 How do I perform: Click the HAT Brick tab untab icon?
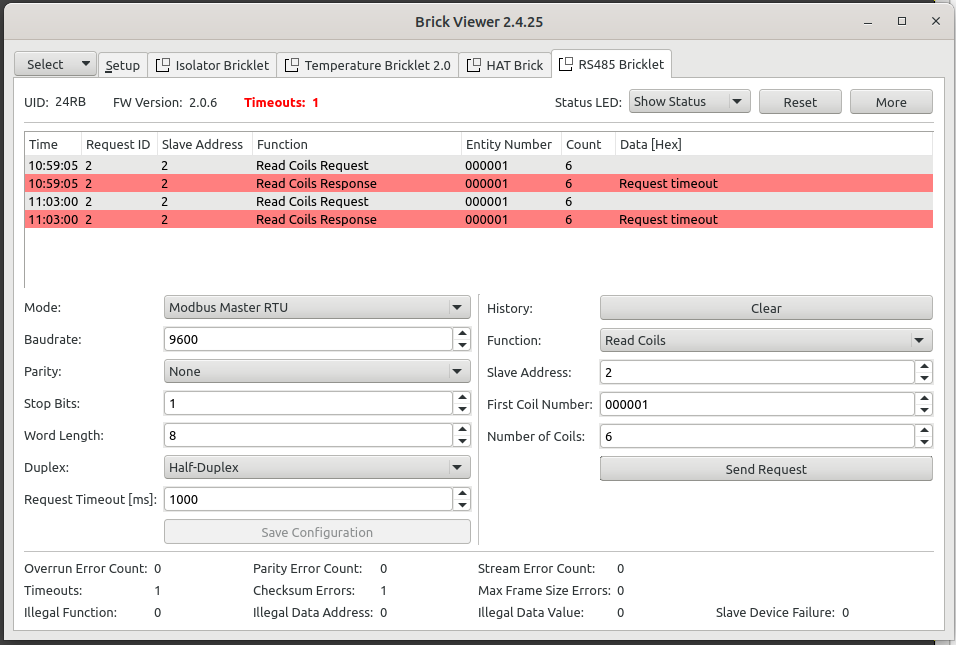pos(474,65)
